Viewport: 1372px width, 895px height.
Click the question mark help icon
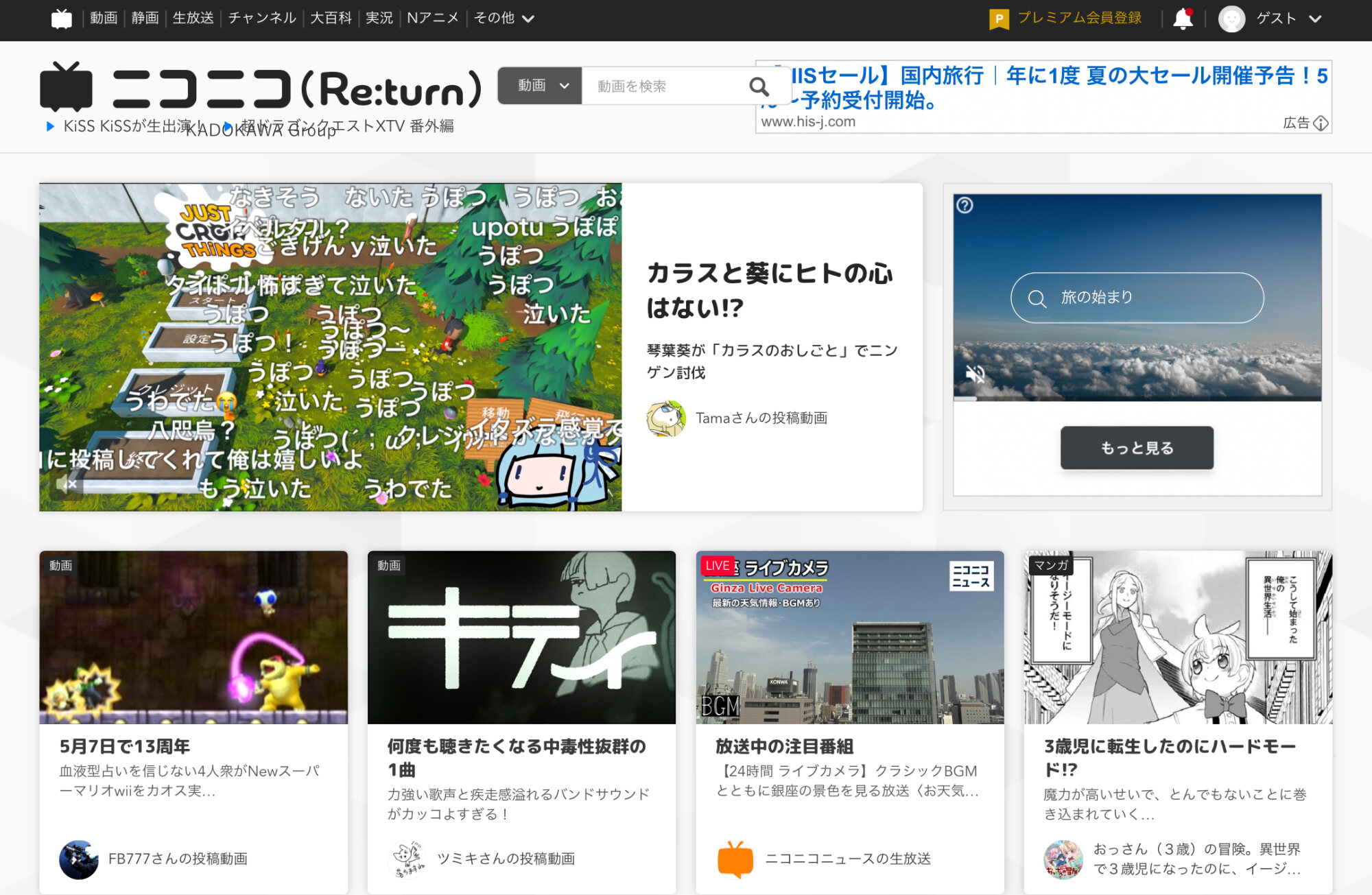click(965, 205)
